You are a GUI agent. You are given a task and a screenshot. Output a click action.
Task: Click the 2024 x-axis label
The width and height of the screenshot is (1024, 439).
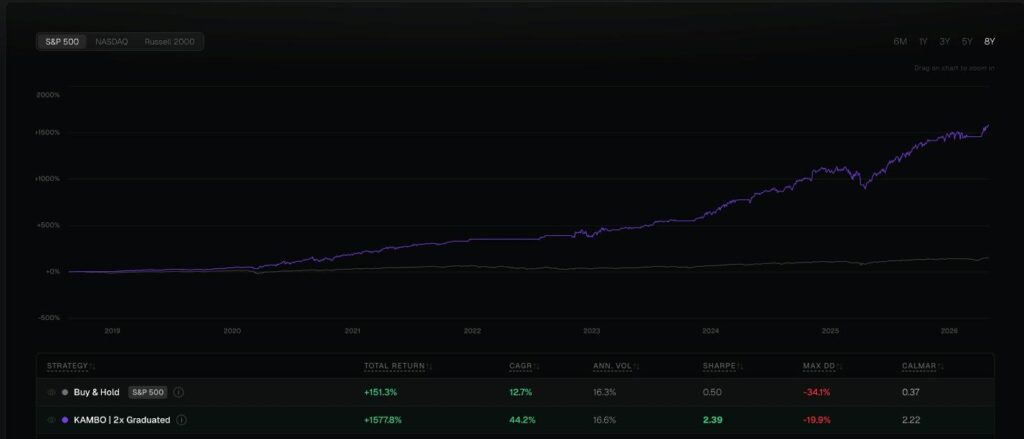coord(711,331)
